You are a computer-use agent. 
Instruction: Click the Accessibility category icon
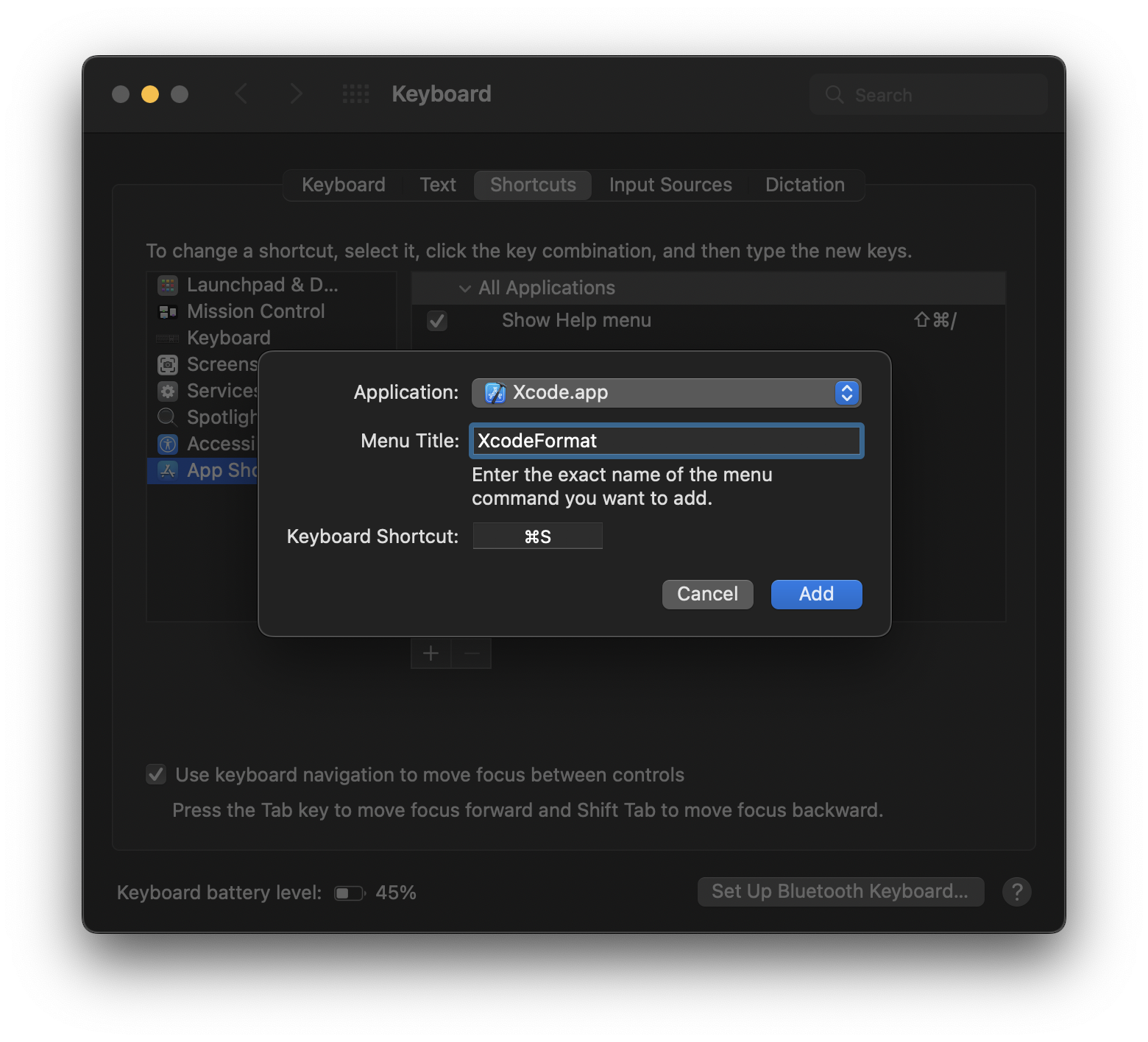pyautogui.click(x=168, y=444)
